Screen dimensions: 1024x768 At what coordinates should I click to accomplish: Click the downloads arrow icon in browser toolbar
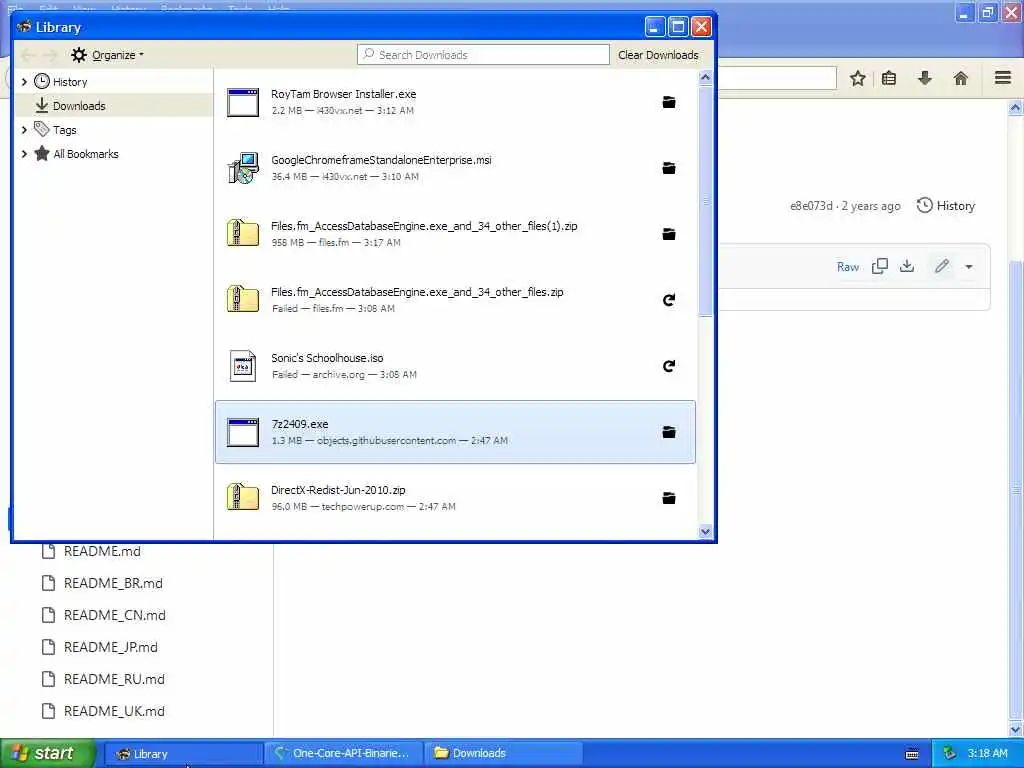pos(925,78)
